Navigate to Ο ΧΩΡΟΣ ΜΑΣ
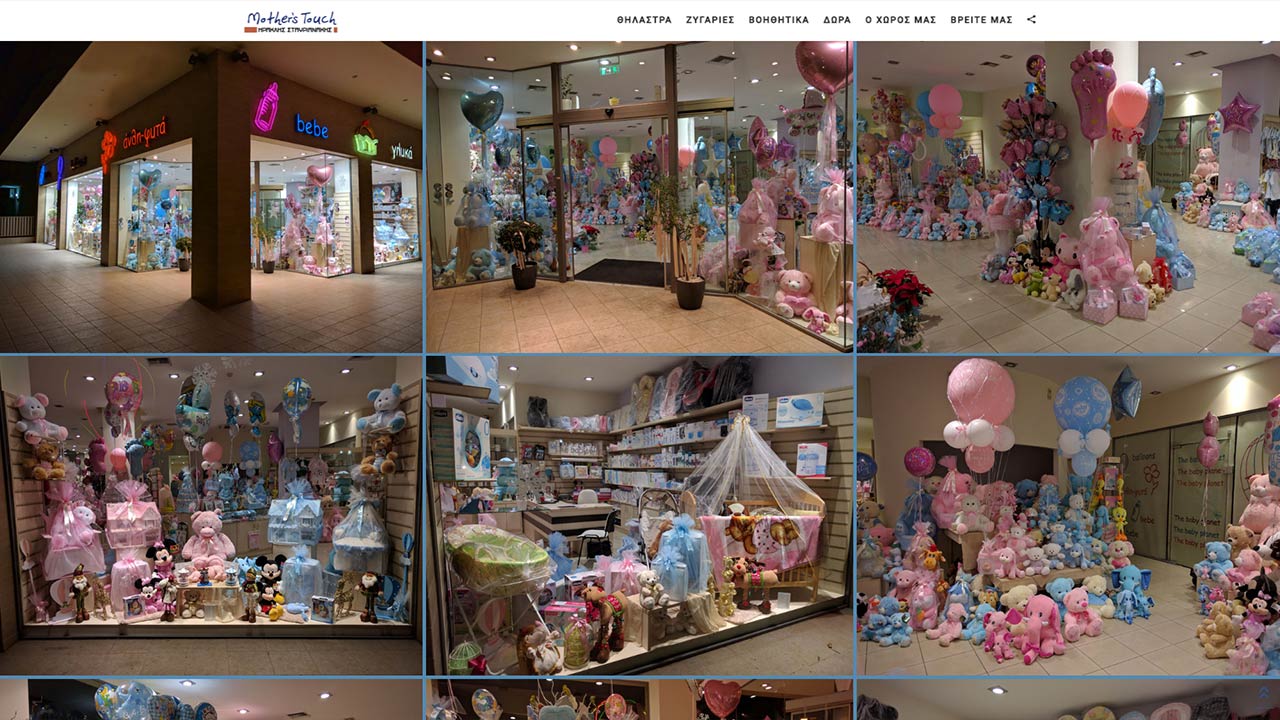The width and height of the screenshot is (1280, 720). 900,20
